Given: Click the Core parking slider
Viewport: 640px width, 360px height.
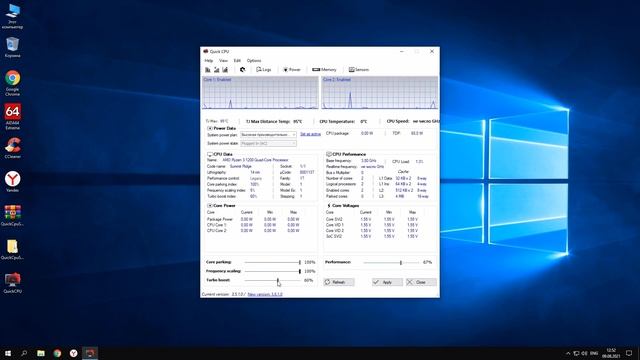Looking at the screenshot, I should [x=273, y=262].
